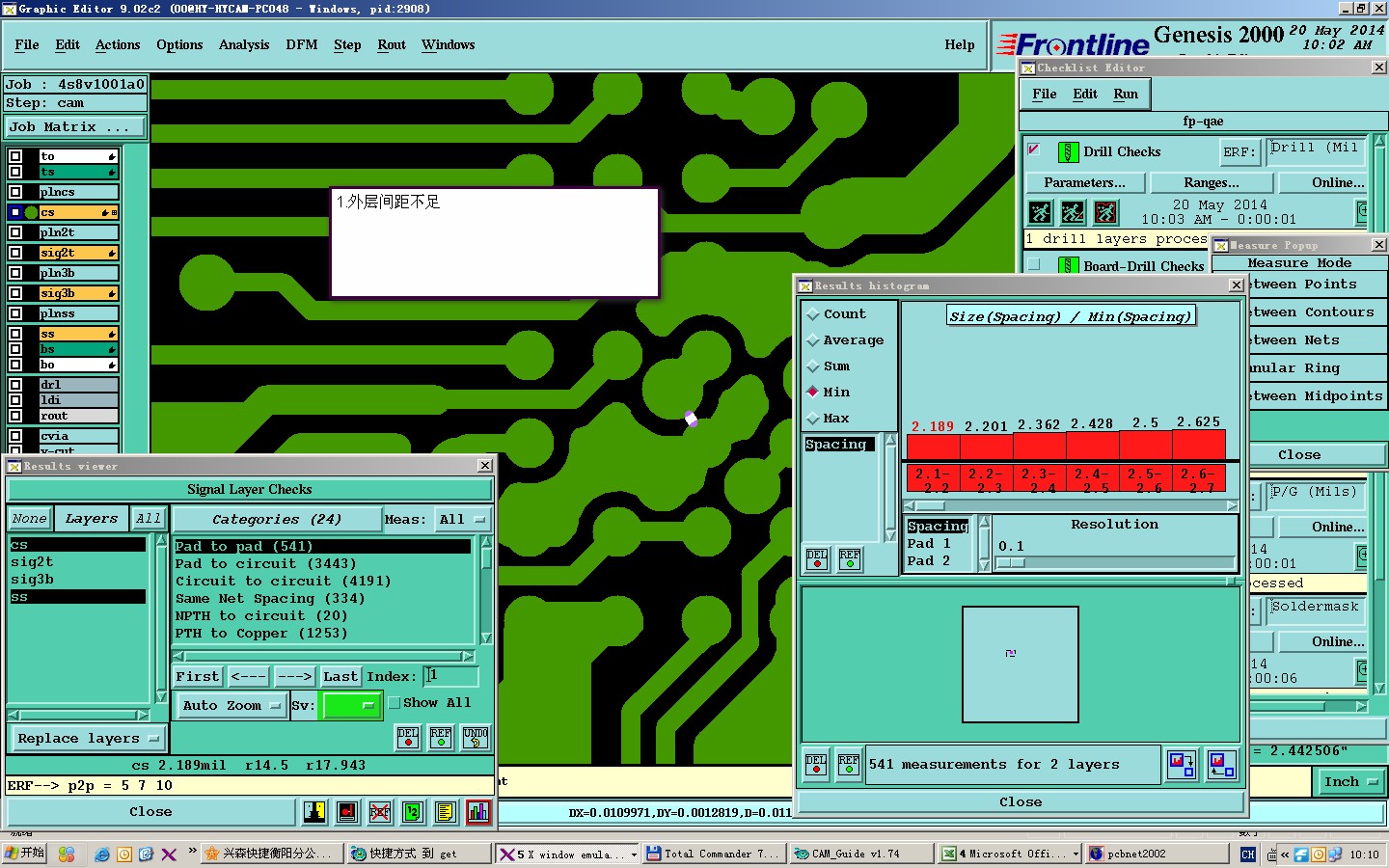1389x868 pixels.
Task: Click the Internet Explorer quick launch icon
Action: coord(101,854)
